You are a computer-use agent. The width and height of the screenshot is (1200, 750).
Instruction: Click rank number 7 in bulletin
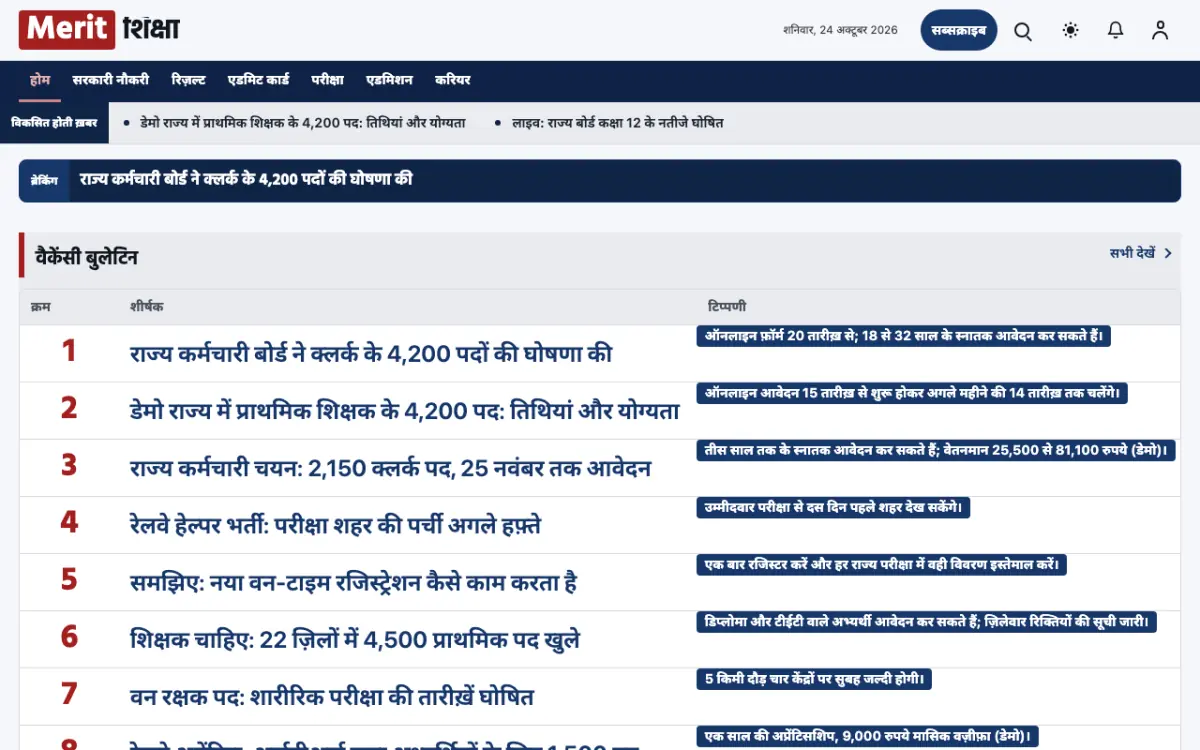(x=69, y=693)
